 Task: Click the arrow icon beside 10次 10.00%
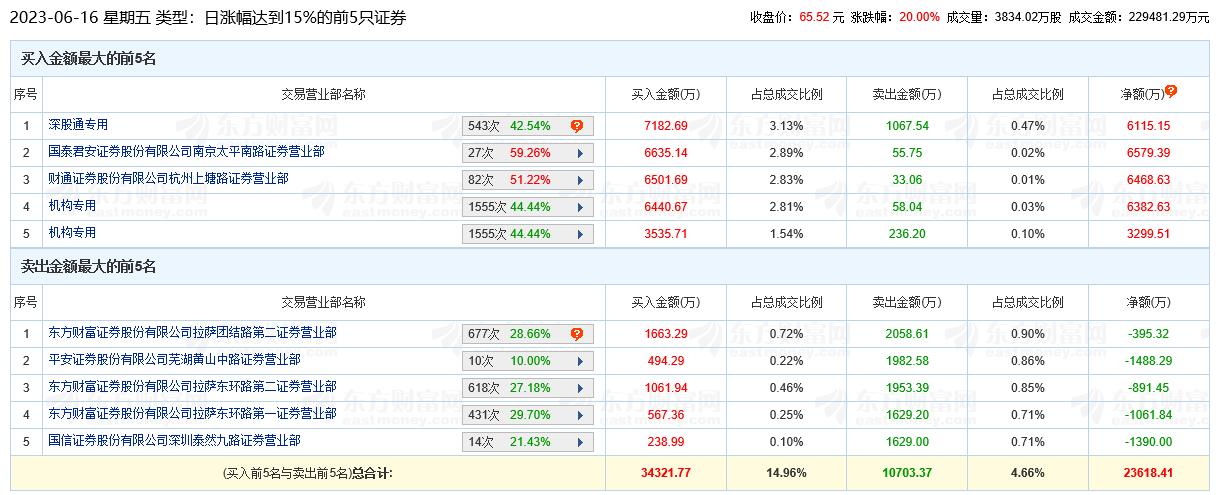pos(578,361)
